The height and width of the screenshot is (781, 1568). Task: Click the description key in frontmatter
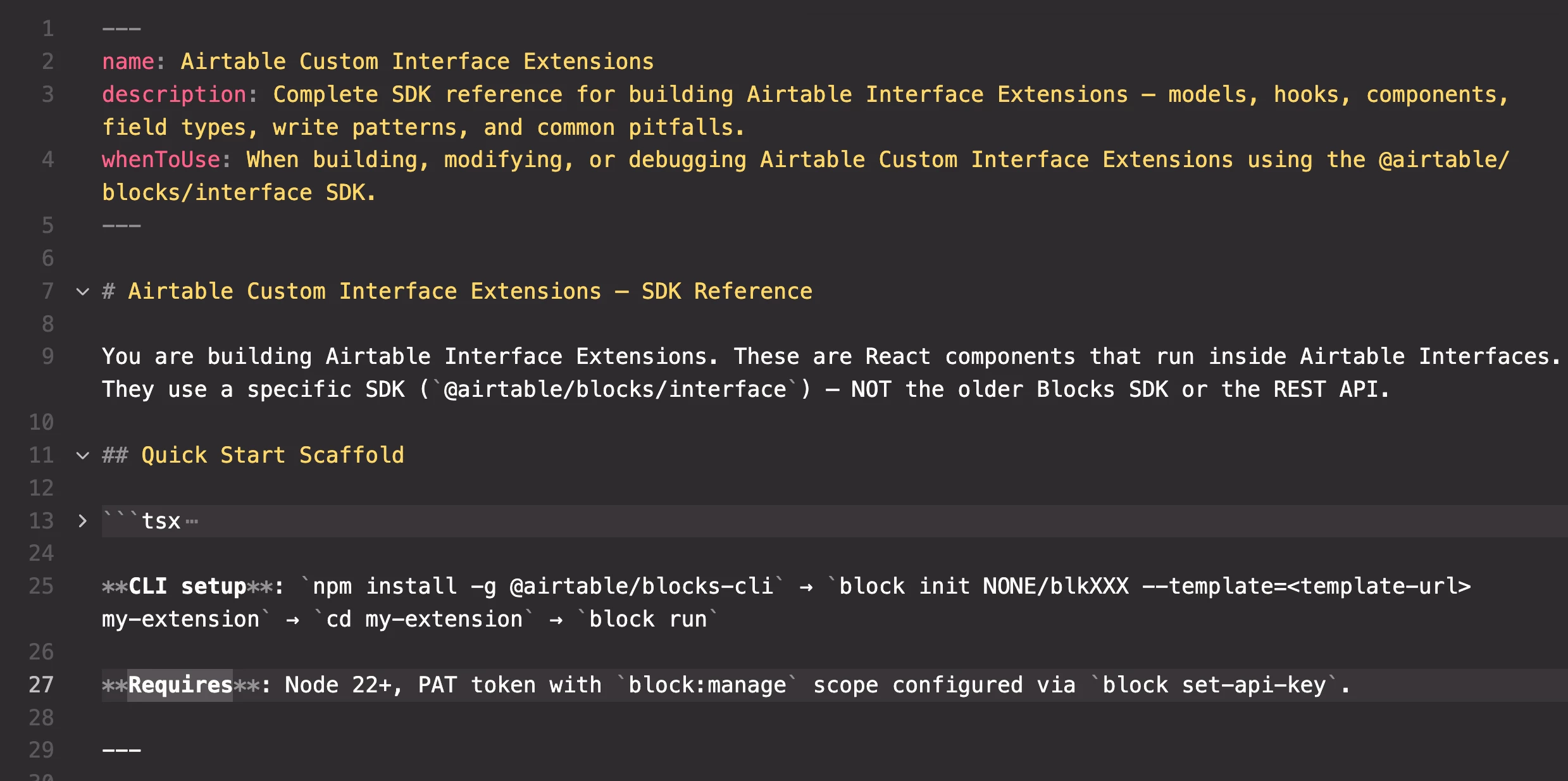click(x=174, y=95)
